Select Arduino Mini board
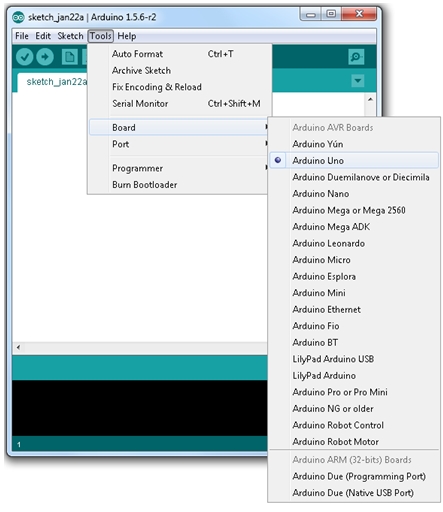This screenshot has width=443, height=512. 354,293
